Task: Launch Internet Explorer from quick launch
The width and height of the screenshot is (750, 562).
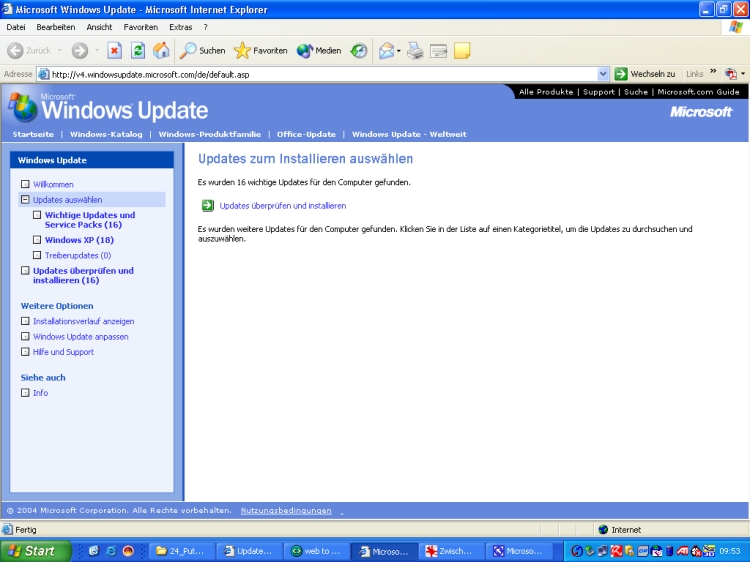Action: (x=111, y=551)
